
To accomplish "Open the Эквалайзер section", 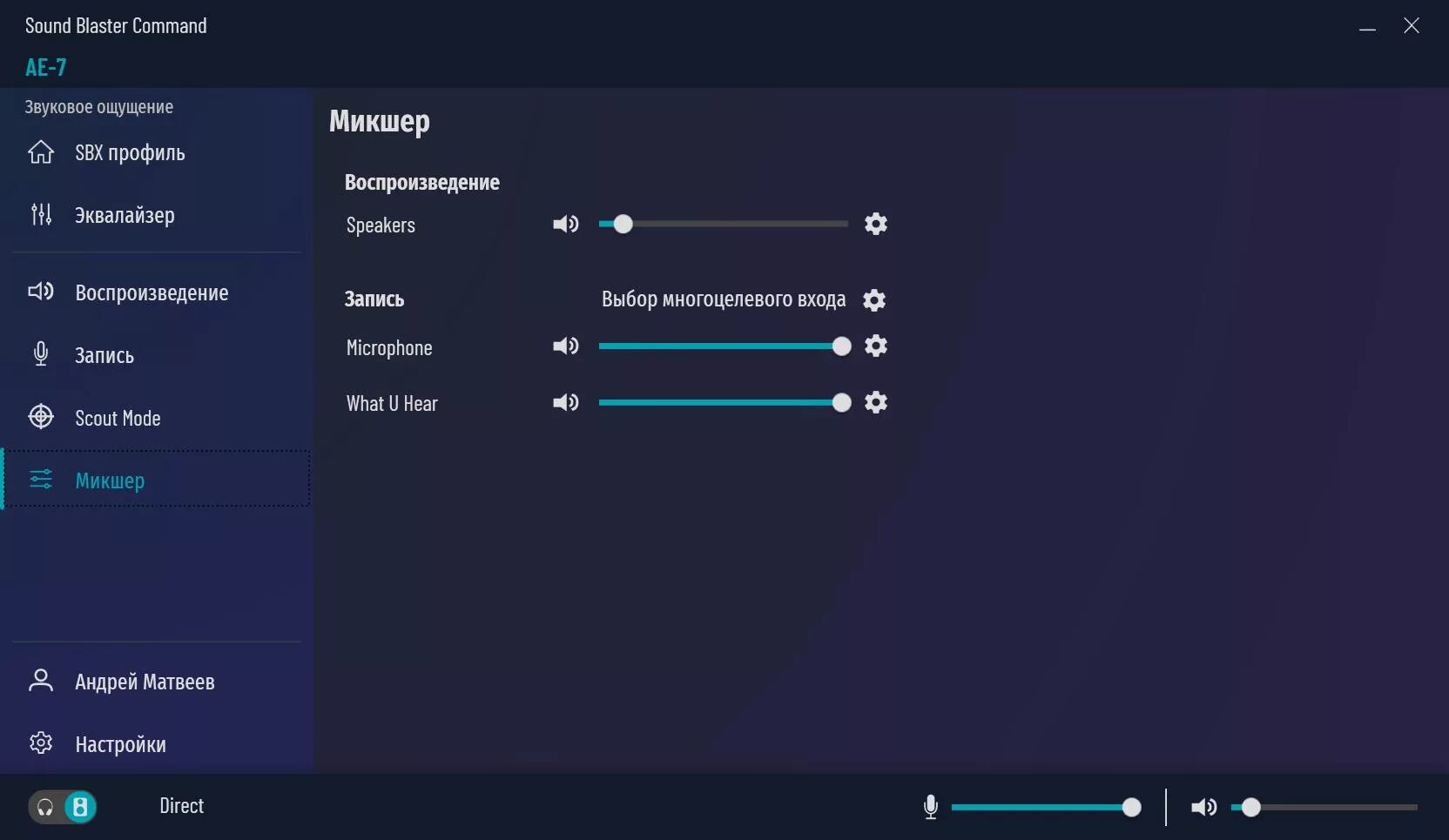I will point(157,215).
